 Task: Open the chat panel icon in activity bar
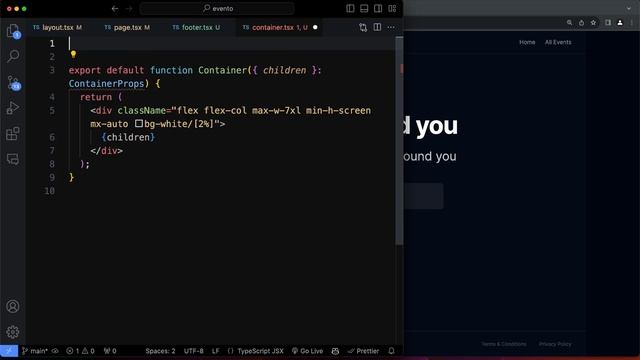tap(13, 159)
